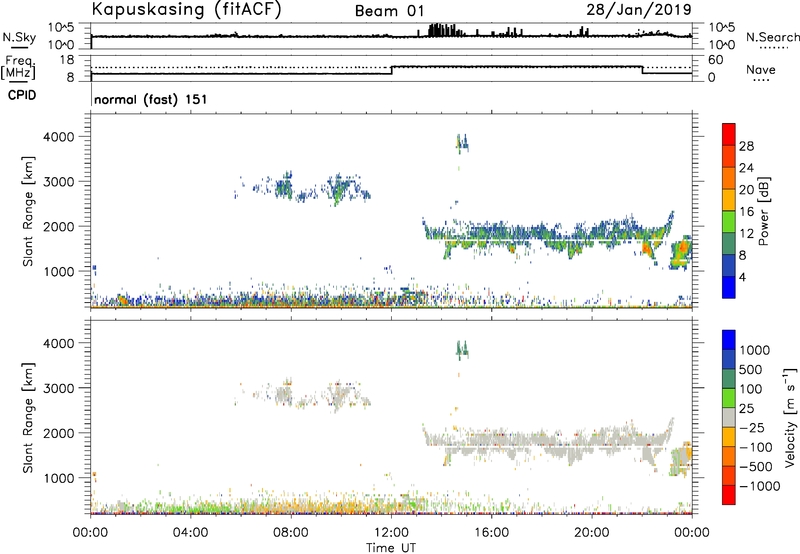The width and height of the screenshot is (800, 554).
Task: Click the "Velocity [m s⁻¹]" colorbar title
Action: pyautogui.click(x=790, y=417)
